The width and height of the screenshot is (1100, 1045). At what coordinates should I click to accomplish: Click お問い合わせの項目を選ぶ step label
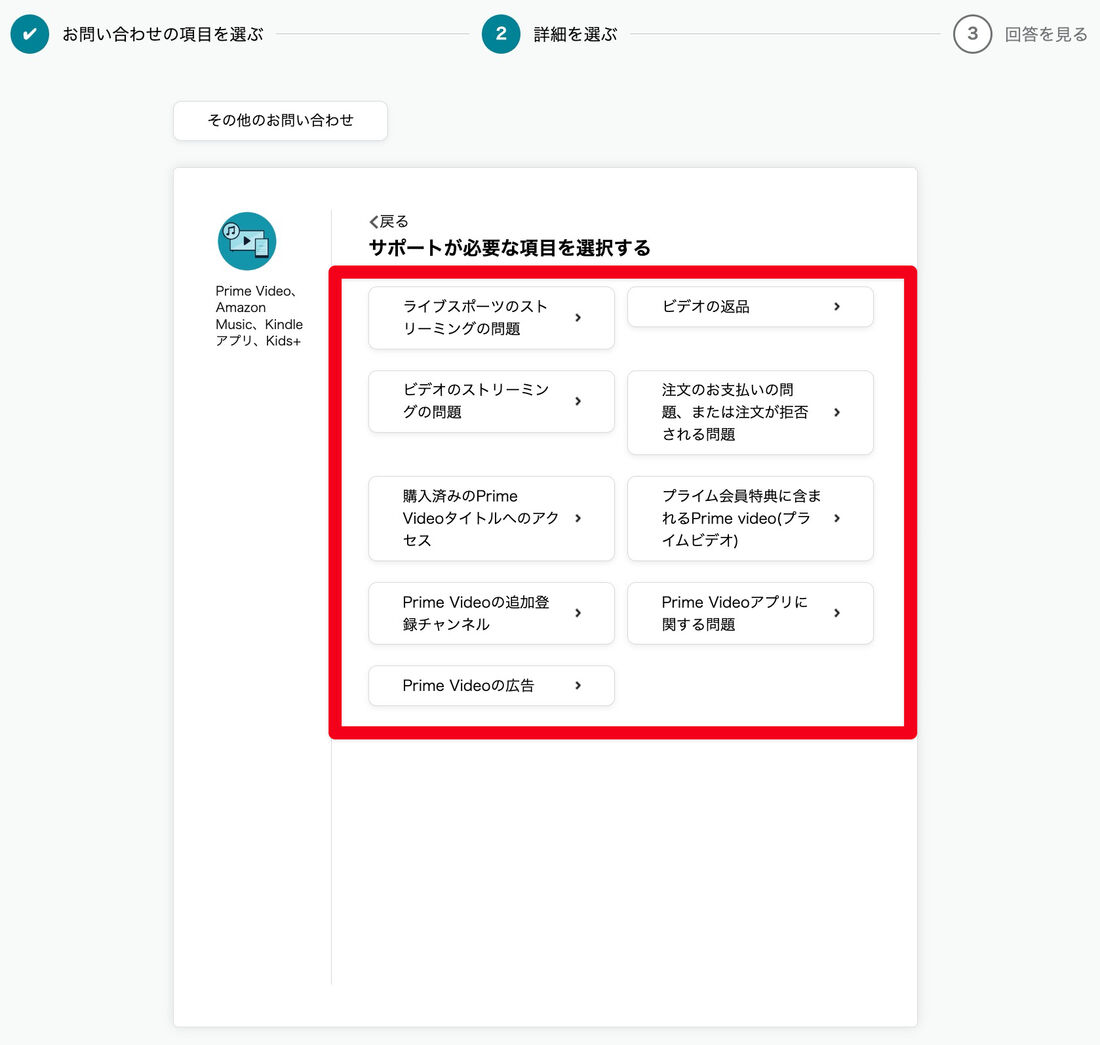[163, 34]
